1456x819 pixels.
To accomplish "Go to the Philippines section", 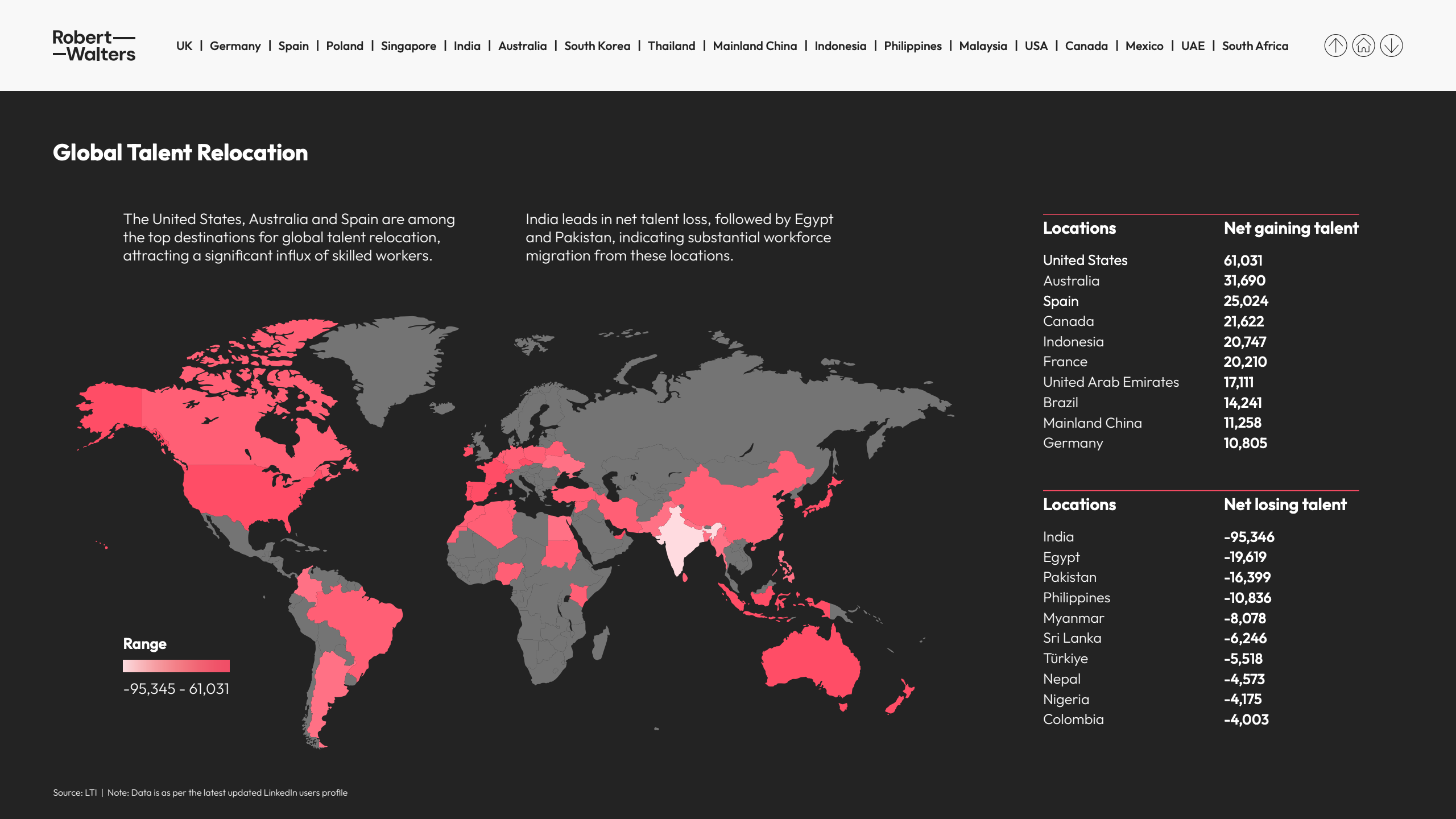I will point(912,45).
